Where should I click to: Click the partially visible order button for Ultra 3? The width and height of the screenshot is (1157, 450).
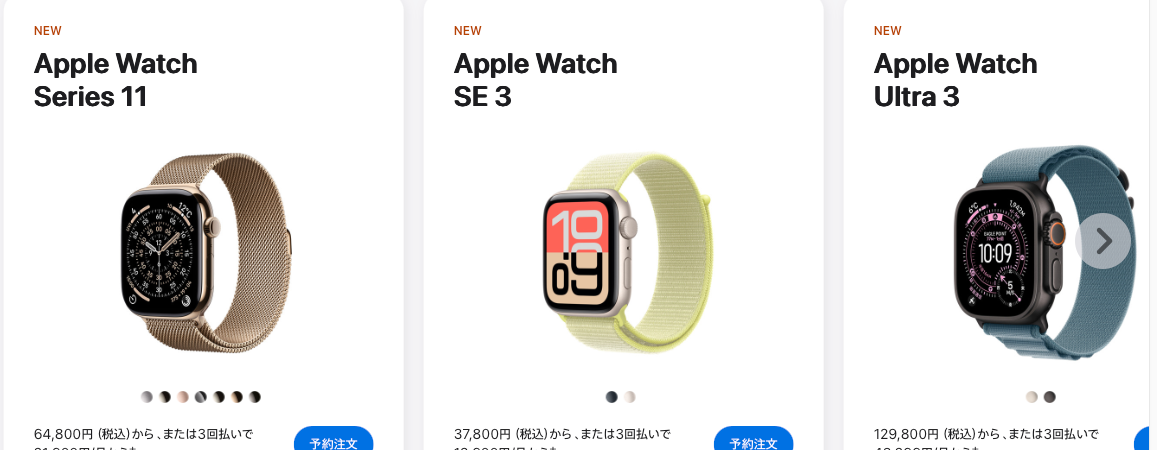coord(1145,439)
